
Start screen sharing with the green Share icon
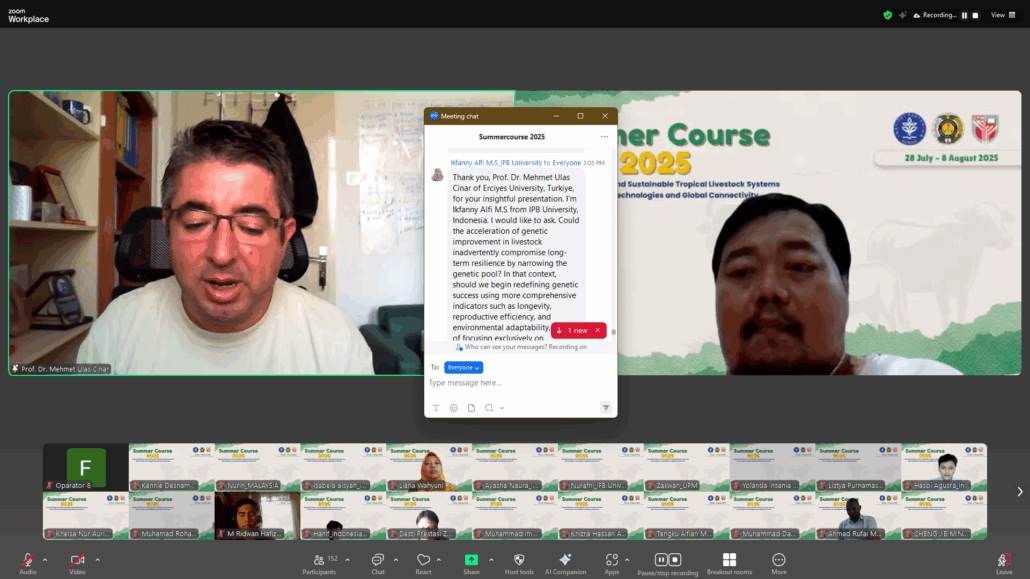(x=471, y=560)
